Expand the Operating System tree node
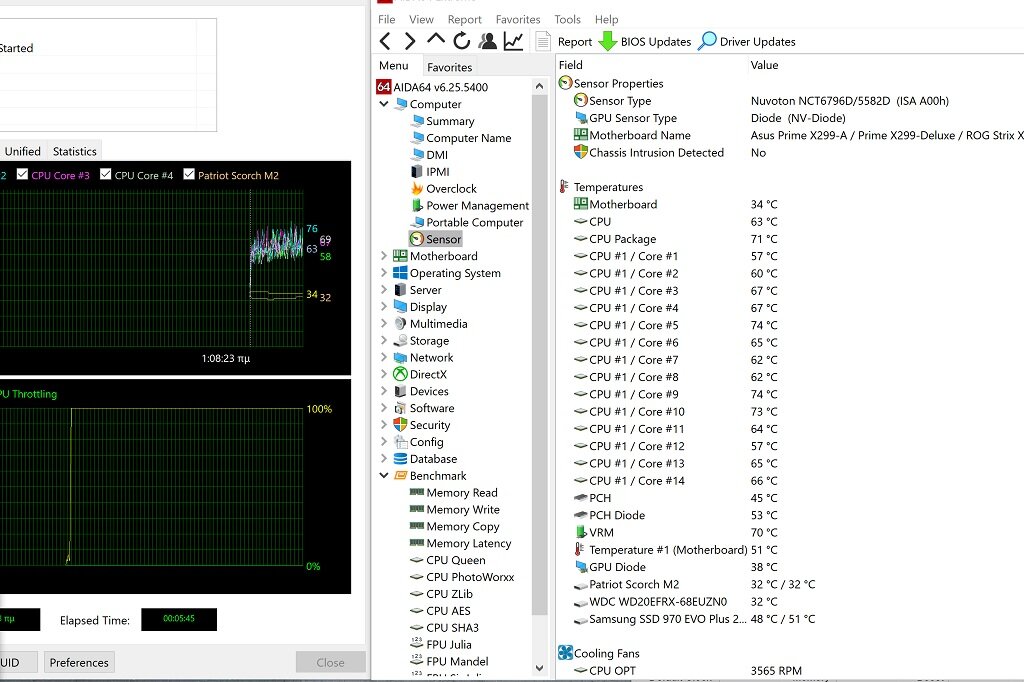Image resolution: width=1024 pixels, height=682 pixels. click(384, 272)
